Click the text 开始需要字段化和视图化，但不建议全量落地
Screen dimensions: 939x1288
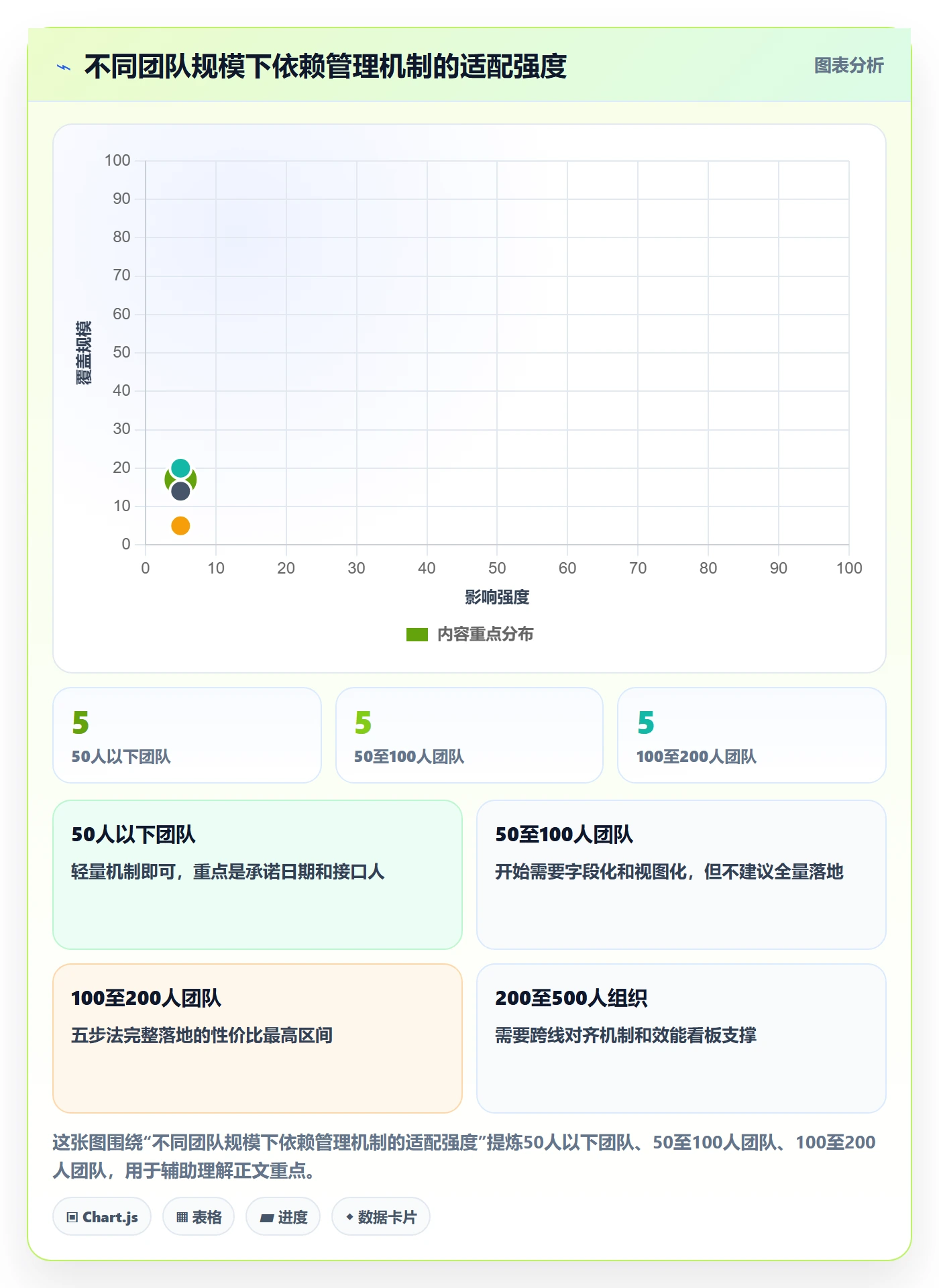click(x=669, y=871)
